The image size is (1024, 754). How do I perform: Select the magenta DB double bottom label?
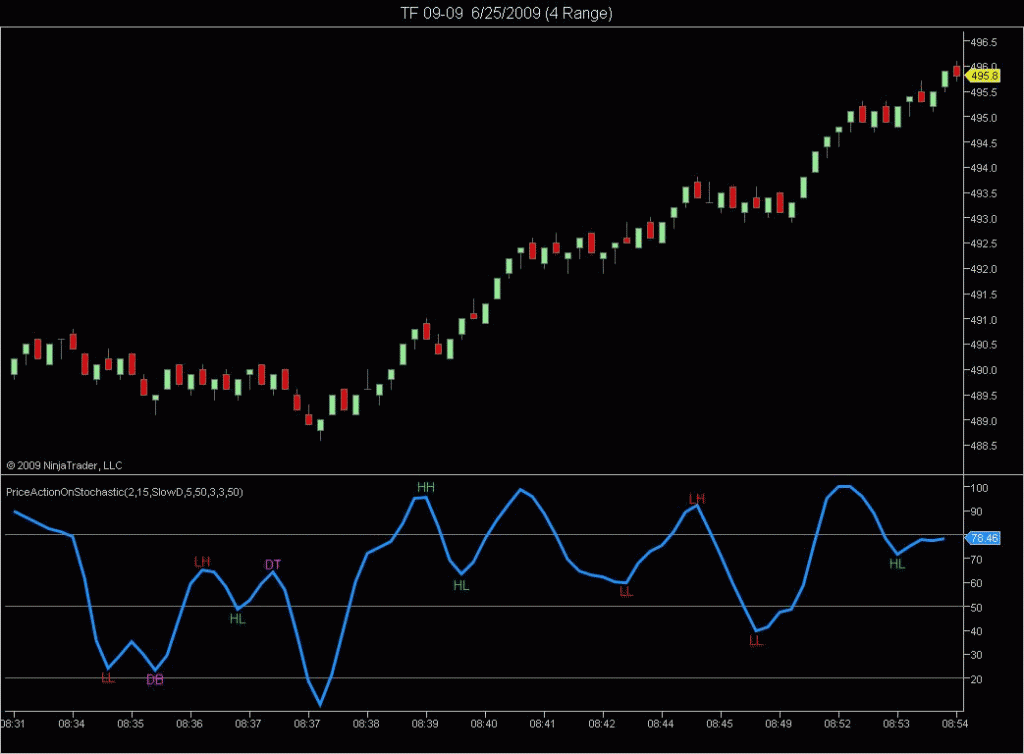click(x=155, y=680)
